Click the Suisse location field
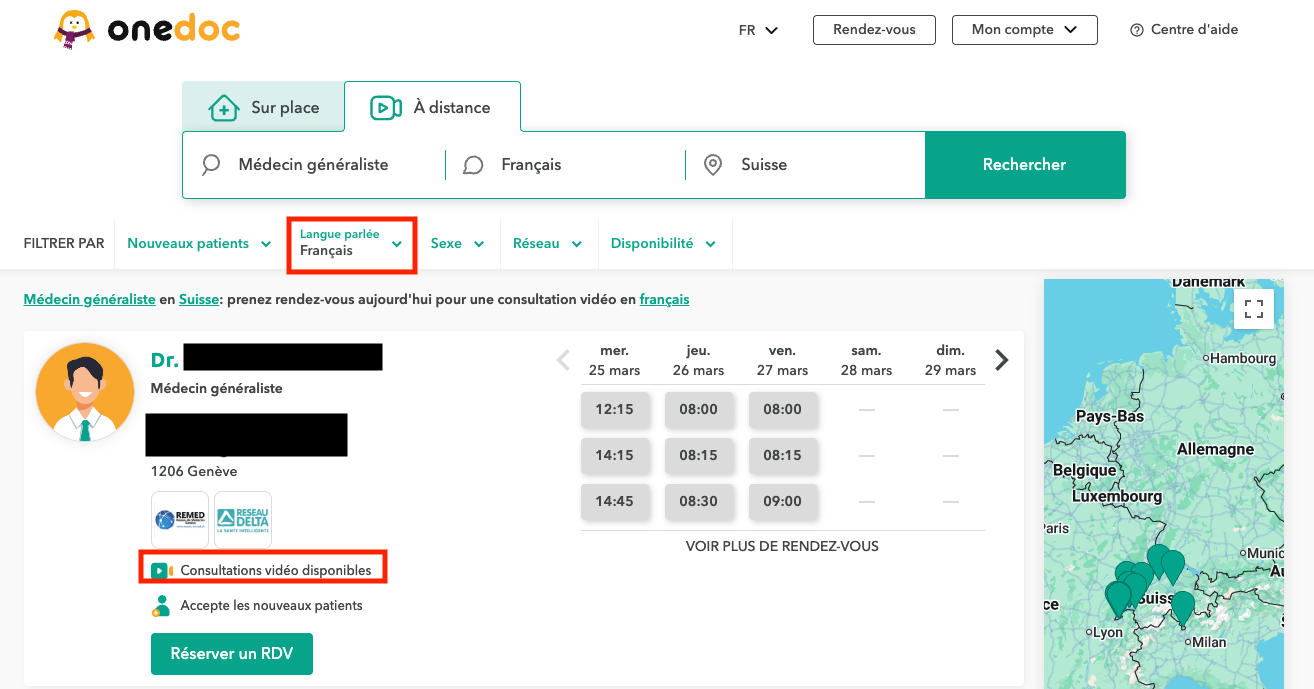Screen dimensions: 1314x689 click(x=806, y=165)
